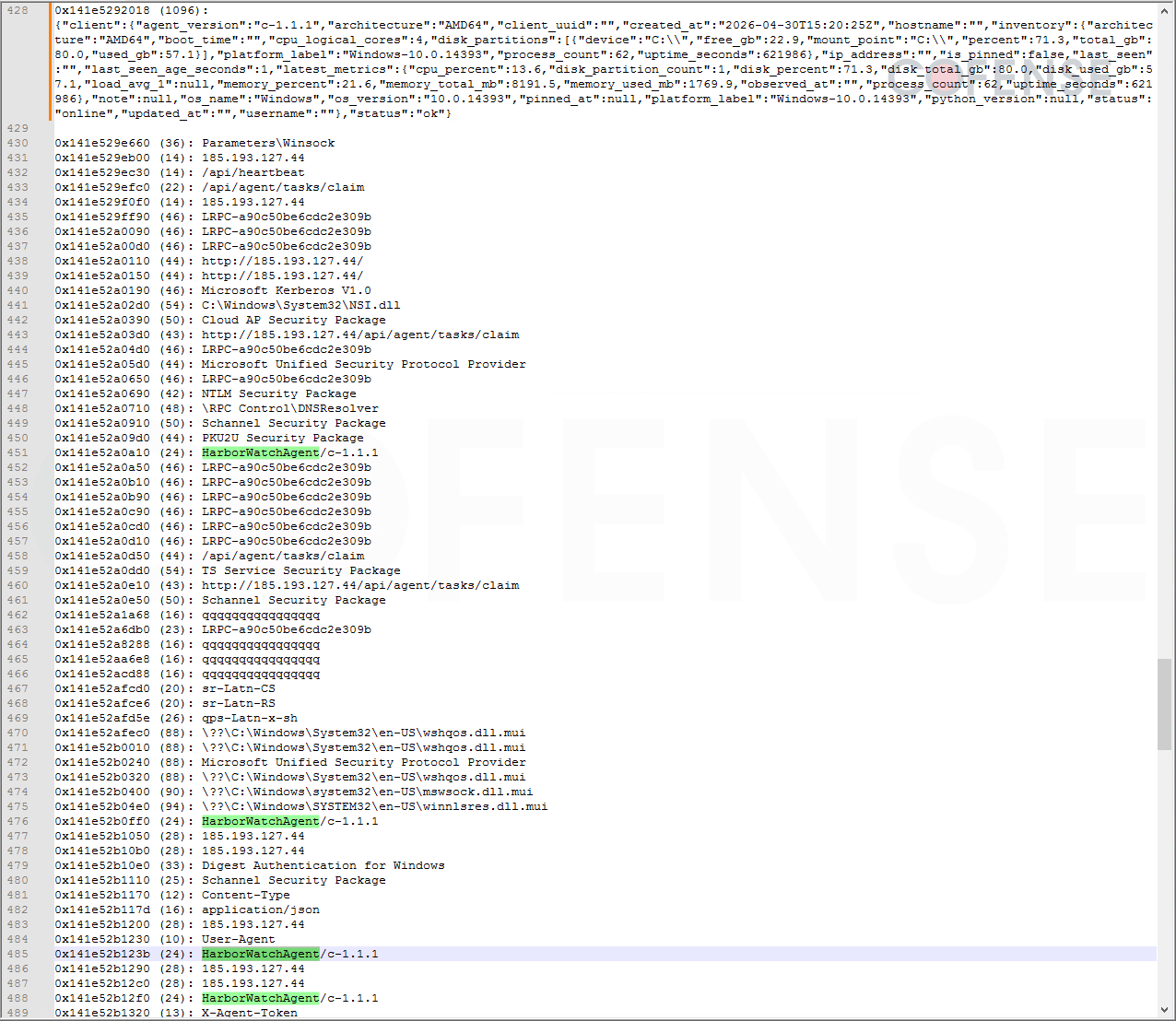Click the Cloud AP Security Package line
Screen dimensions: 1176x1021
tap(294, 320)
